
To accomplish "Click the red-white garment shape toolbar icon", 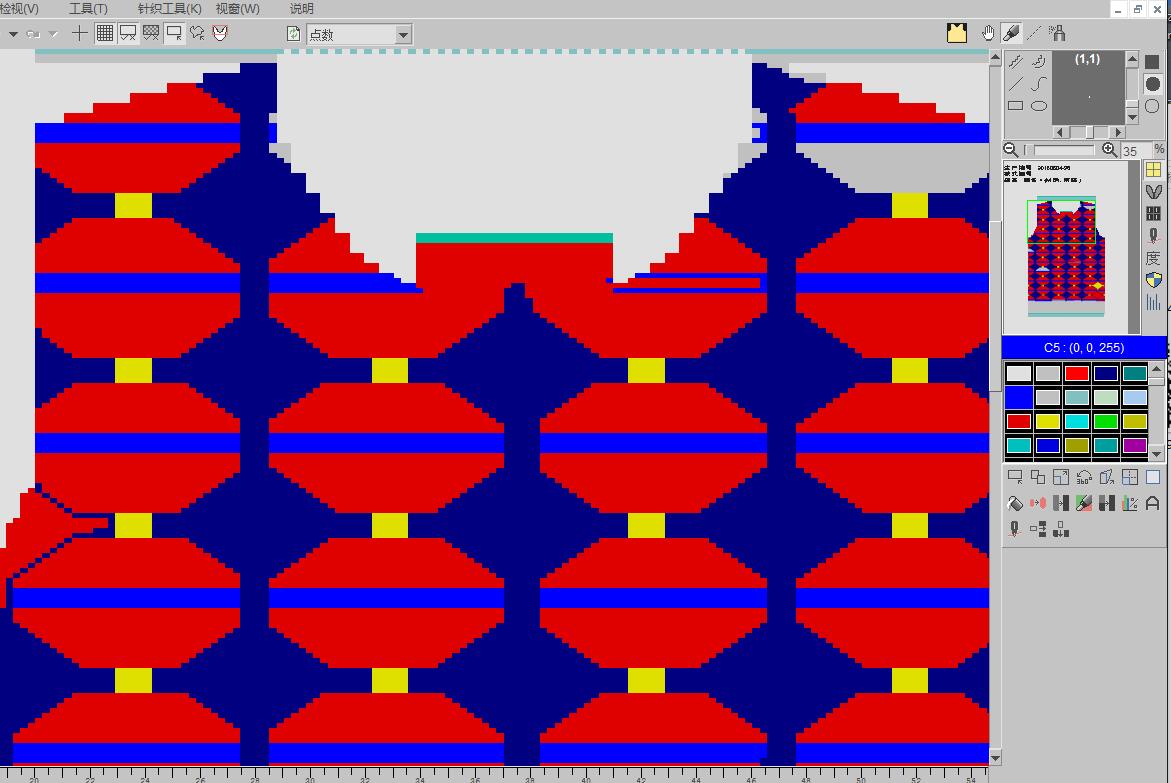I will [220, 33].
